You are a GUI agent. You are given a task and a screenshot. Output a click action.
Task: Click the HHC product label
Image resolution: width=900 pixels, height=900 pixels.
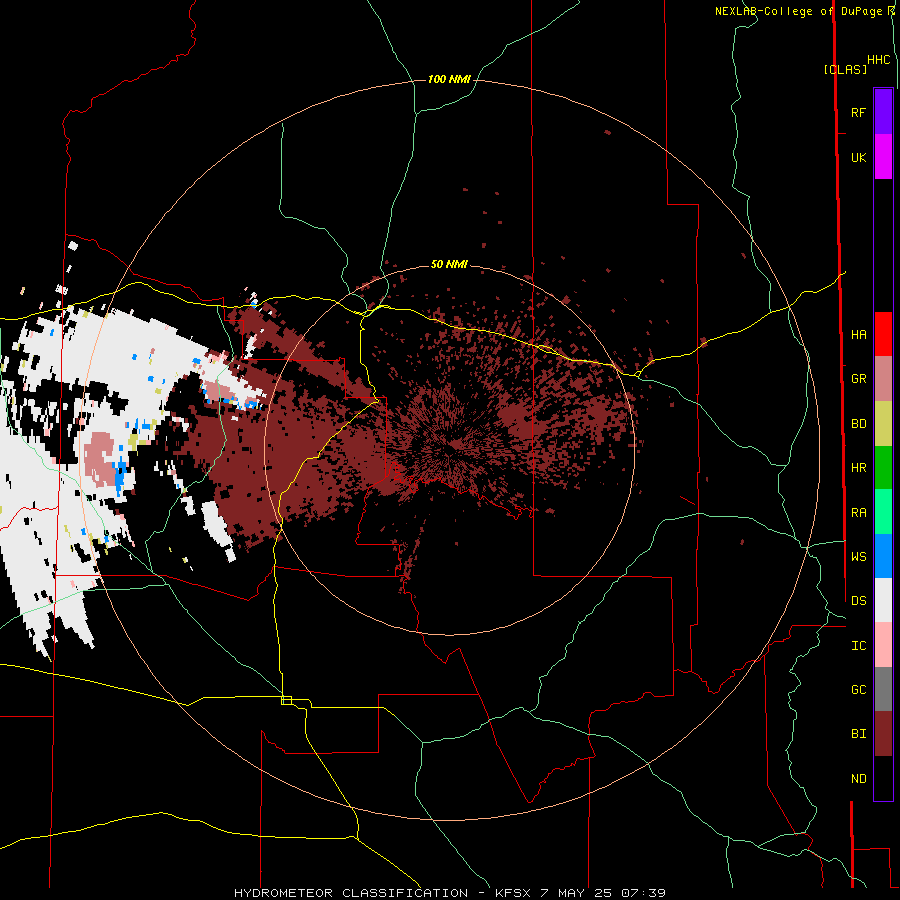tap(878, 60)
